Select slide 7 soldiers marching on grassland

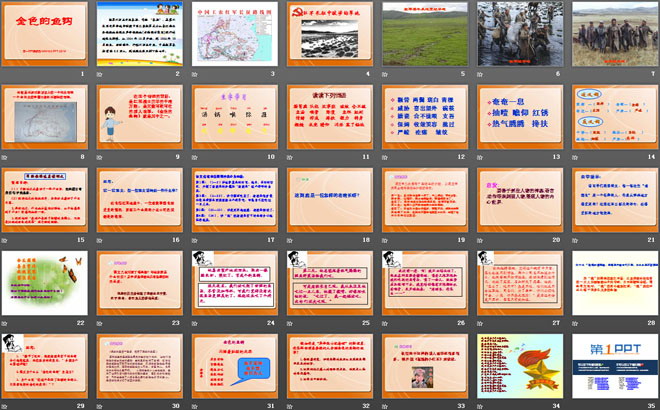click(x=615, y=34)
